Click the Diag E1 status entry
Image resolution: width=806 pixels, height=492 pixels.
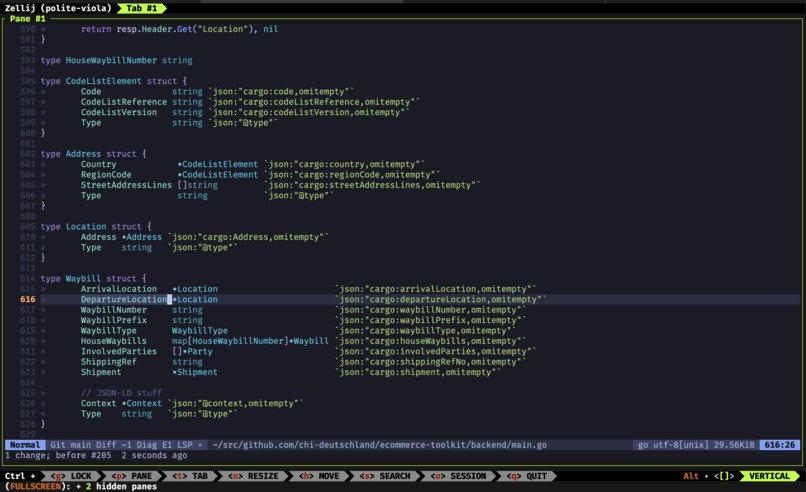154,445
